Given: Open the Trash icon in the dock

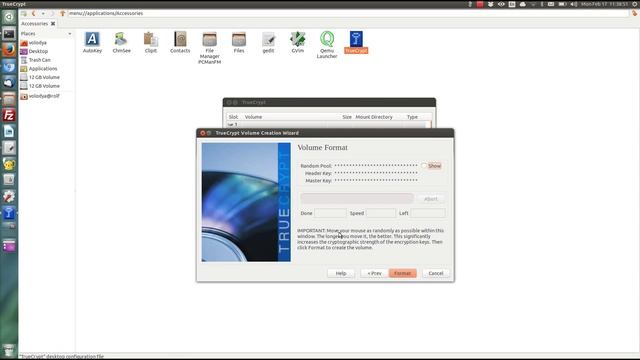Looking at the screenshot, I should (9, 351).
